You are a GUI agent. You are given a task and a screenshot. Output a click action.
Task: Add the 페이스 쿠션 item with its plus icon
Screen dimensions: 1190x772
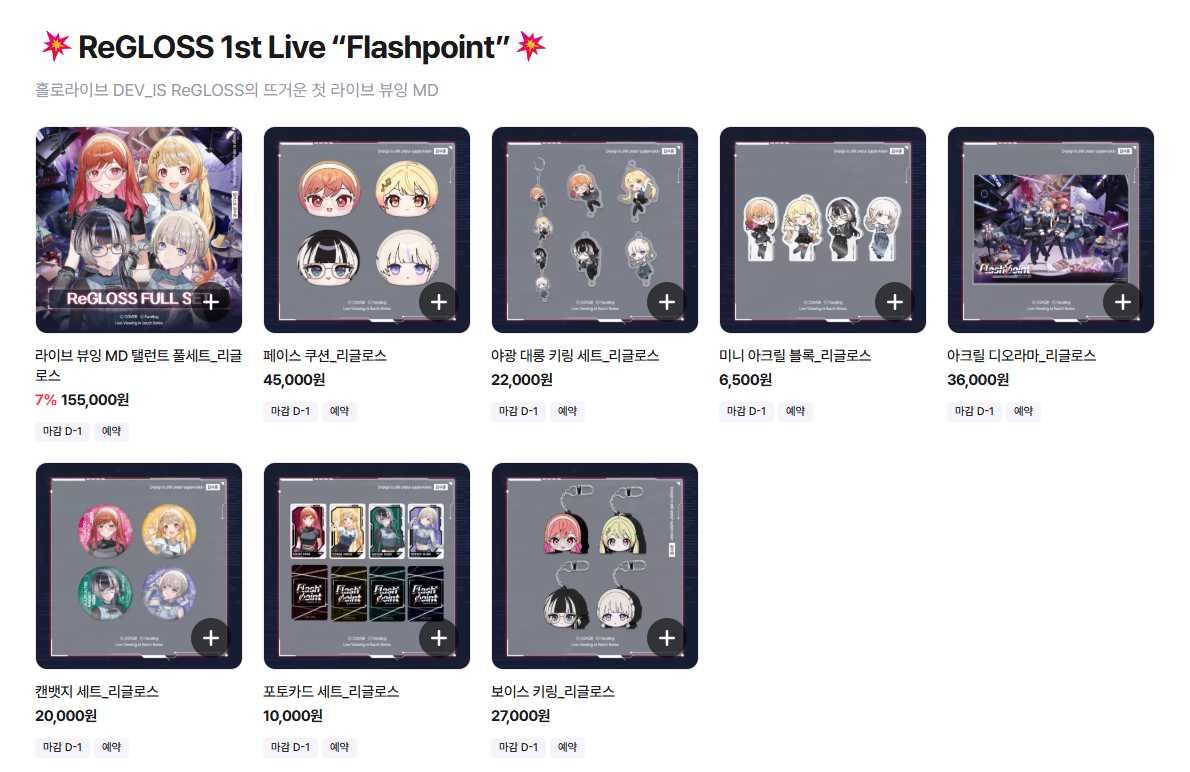[439, 302]
